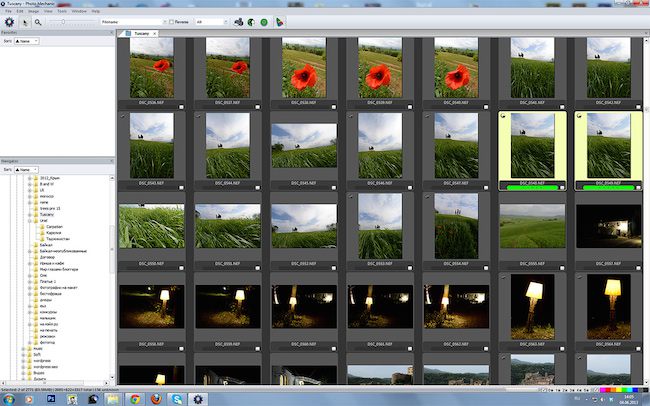Click the globe upload icon in toolbar
Image resolution: width=650 pixels, height=406 pixels.
[251, 22]
